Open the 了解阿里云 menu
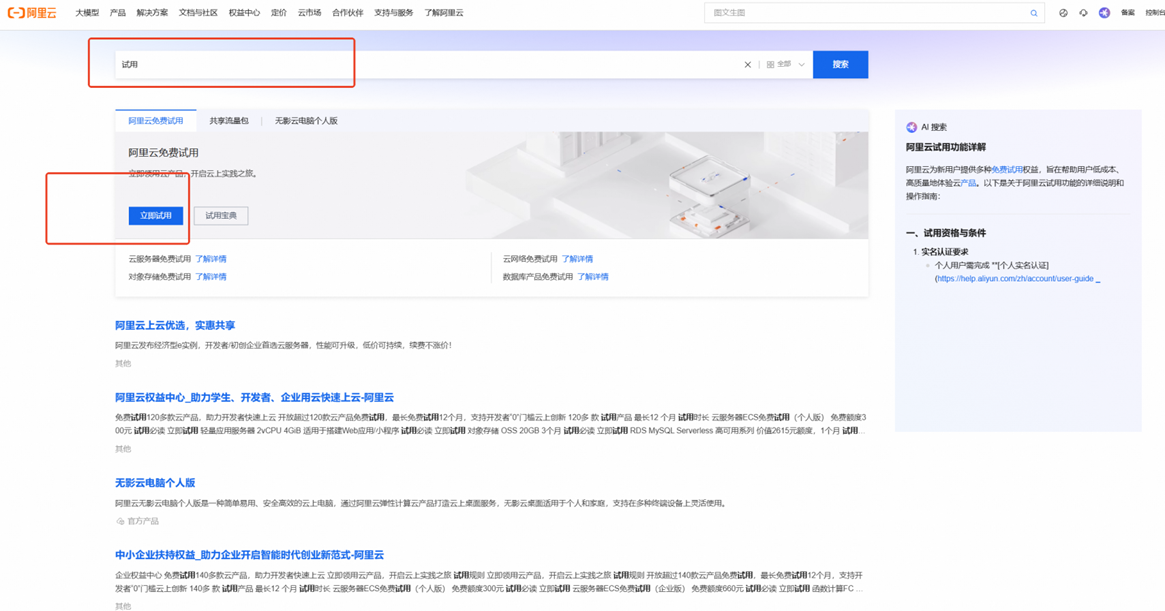The width and height of the screenshot is (1165, 611). (x=444, y=13)
